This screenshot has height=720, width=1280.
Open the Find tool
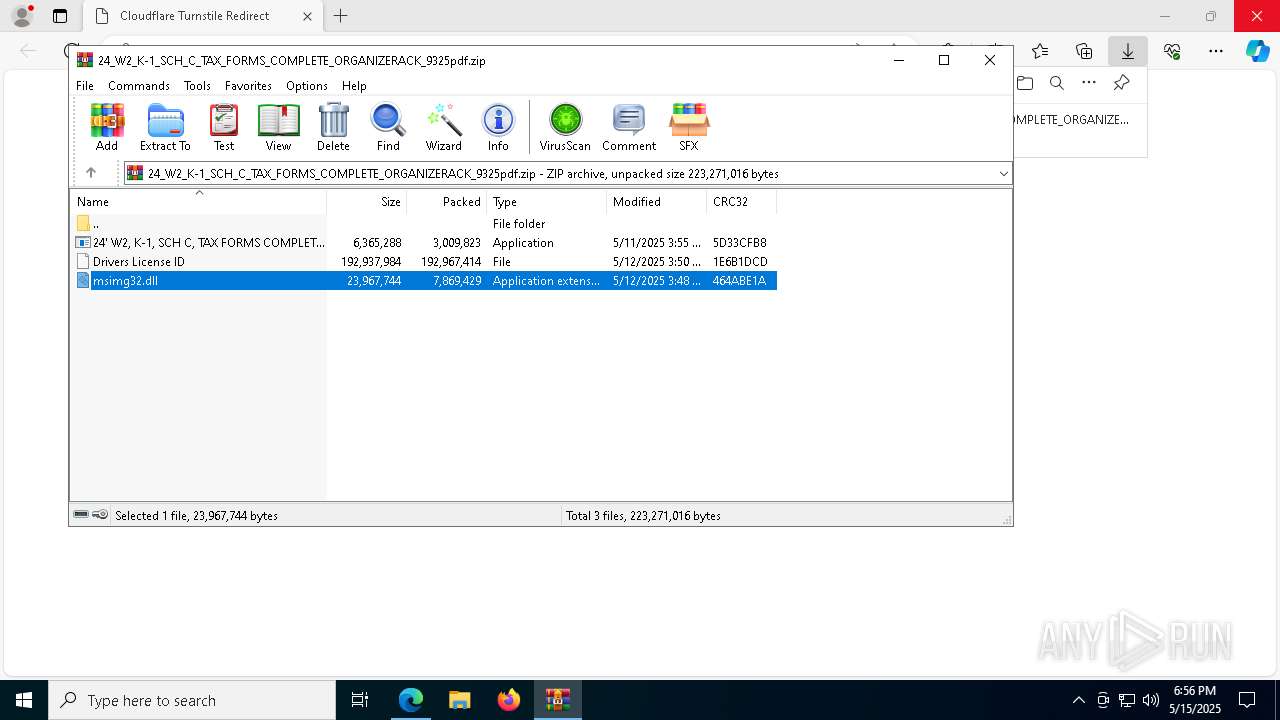pyautogui.click(x=388, y=127)
